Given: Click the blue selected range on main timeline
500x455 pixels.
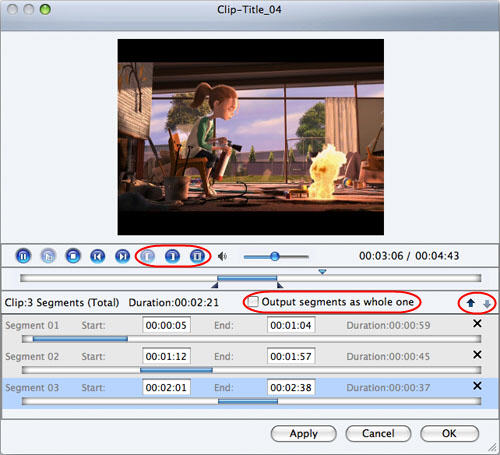Looking at the screenshot, I should [x=247, y=278].
